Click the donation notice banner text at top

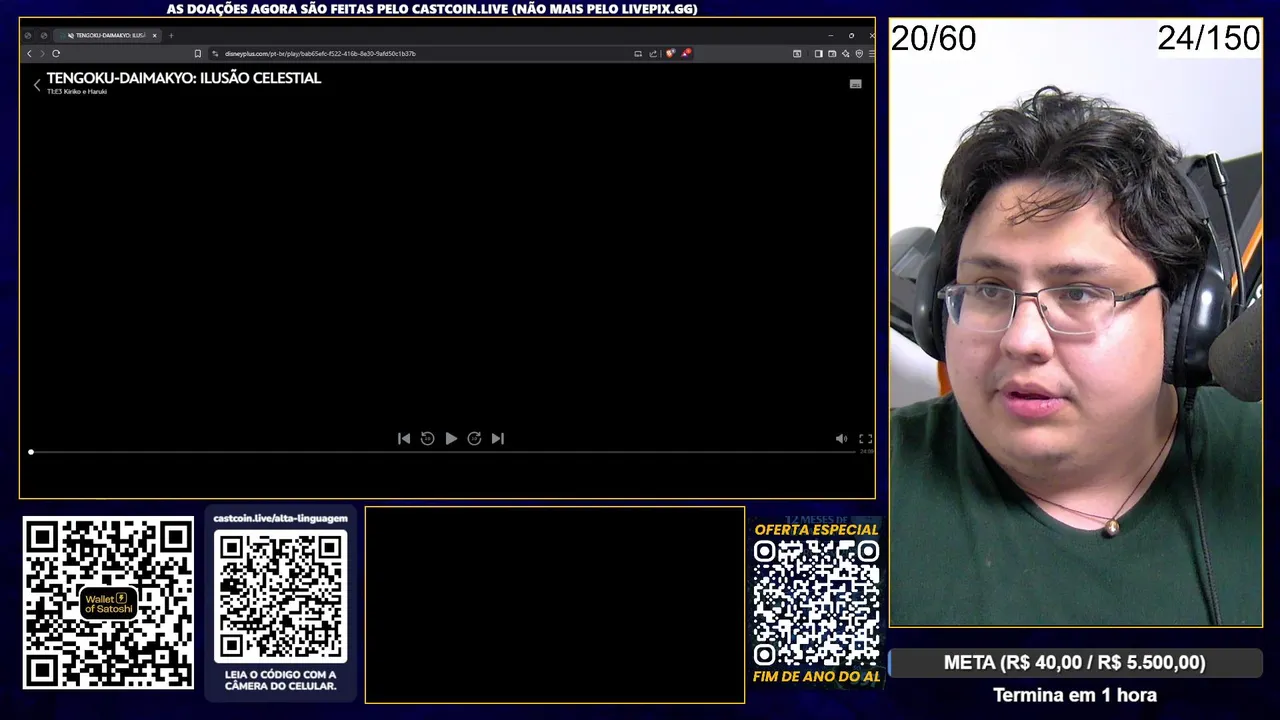point(432,9)
